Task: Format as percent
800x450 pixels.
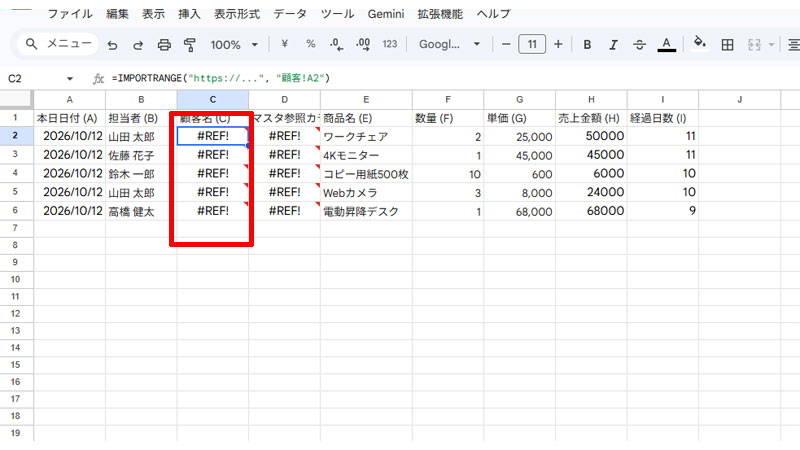Action: [x=310, y=44]
